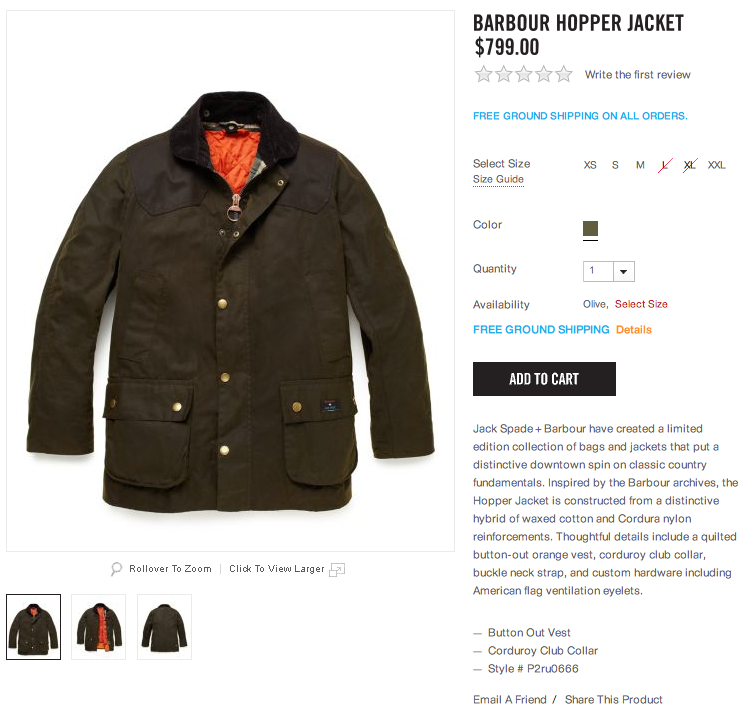This screenshot has width=743, height=728.
Task: Click main jacket image to view larger
Action: pyautogui.click(x=230, y=281)
